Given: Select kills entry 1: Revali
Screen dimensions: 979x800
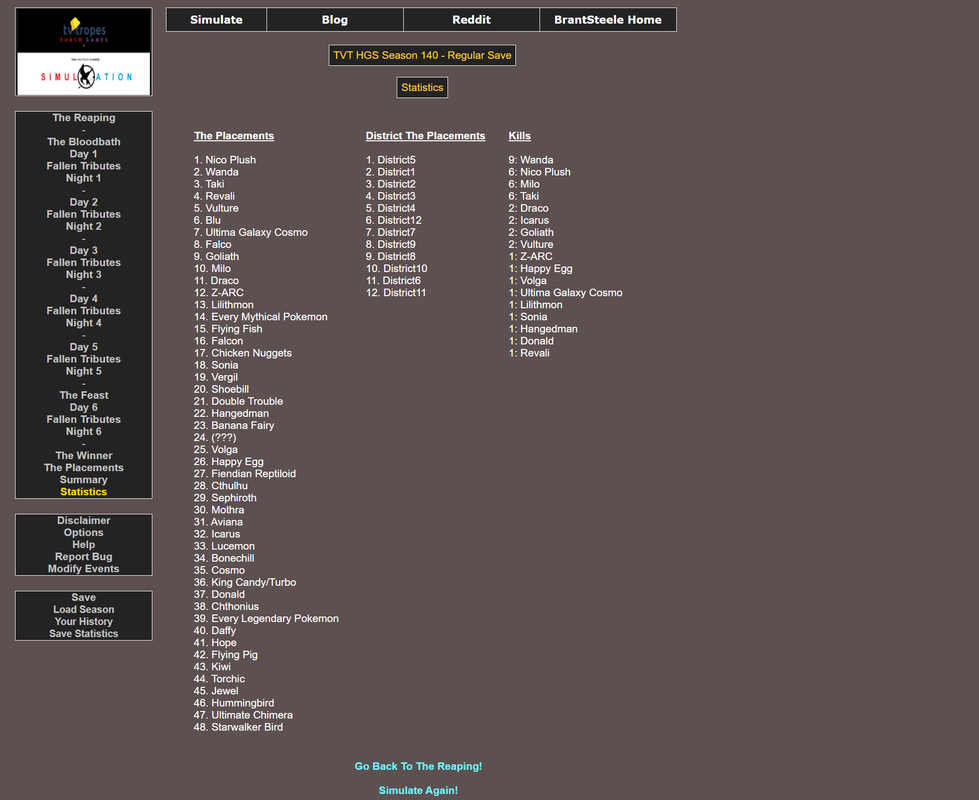Looking at the screenshot, I should pyautogui.click(x=529, y=353).
